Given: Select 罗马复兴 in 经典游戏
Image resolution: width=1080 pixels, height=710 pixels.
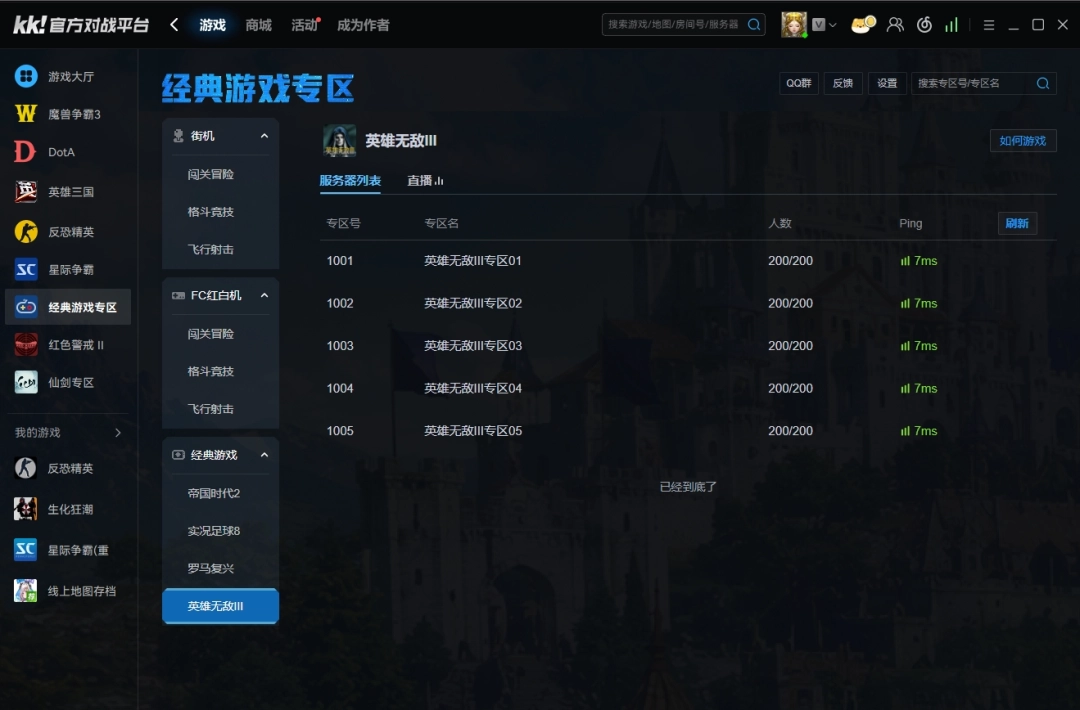Looking at the screenshot, I should coord(211,568).
